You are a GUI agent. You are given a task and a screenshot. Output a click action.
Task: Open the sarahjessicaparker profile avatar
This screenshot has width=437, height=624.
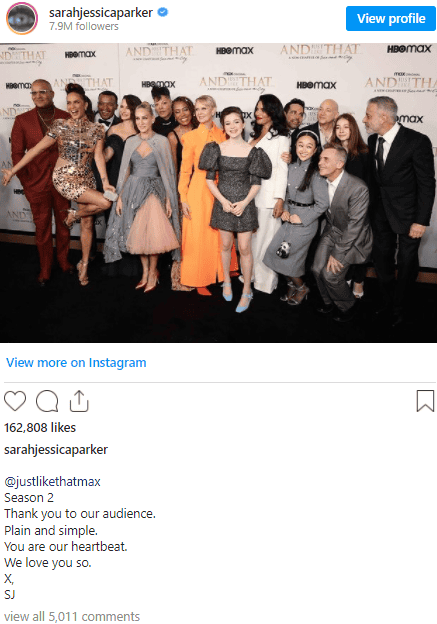click(x=22, y=18)
